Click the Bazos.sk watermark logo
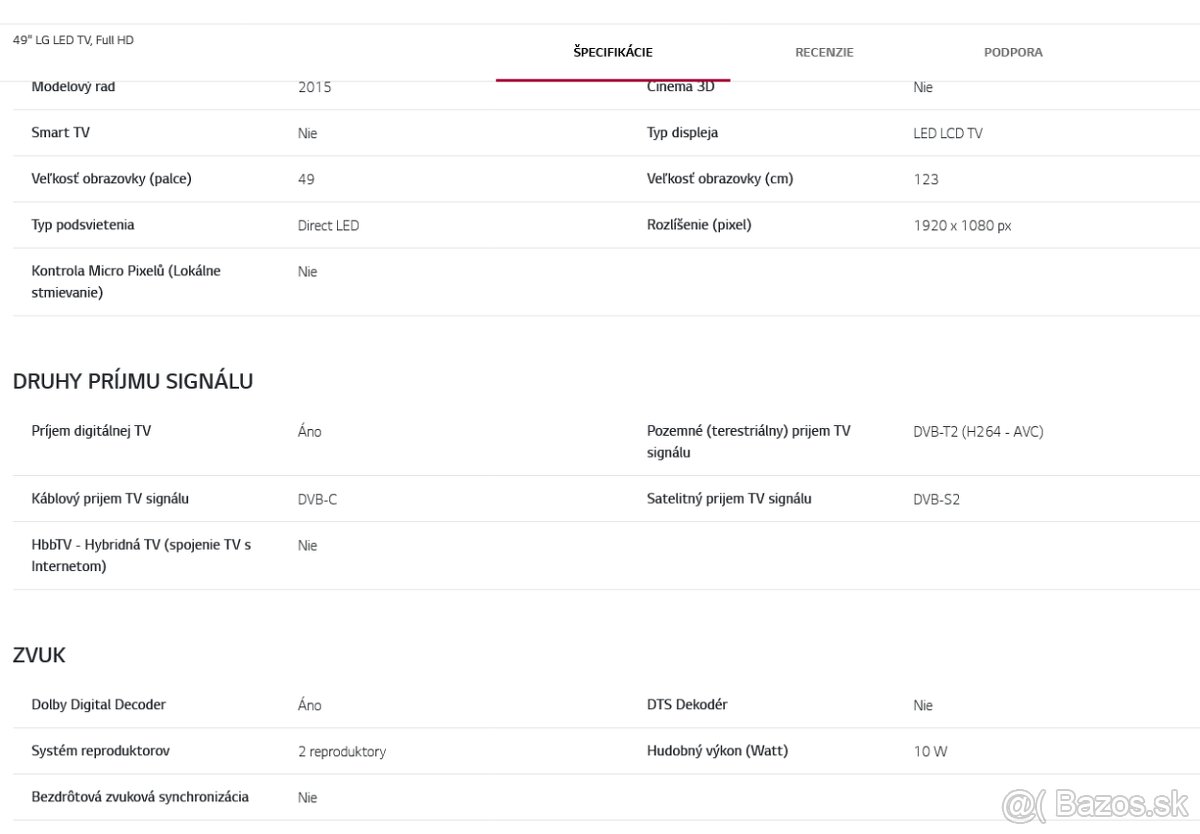Image resolution: width=1200 pixels, height=834 pixels. click(x=1096, y=804)
